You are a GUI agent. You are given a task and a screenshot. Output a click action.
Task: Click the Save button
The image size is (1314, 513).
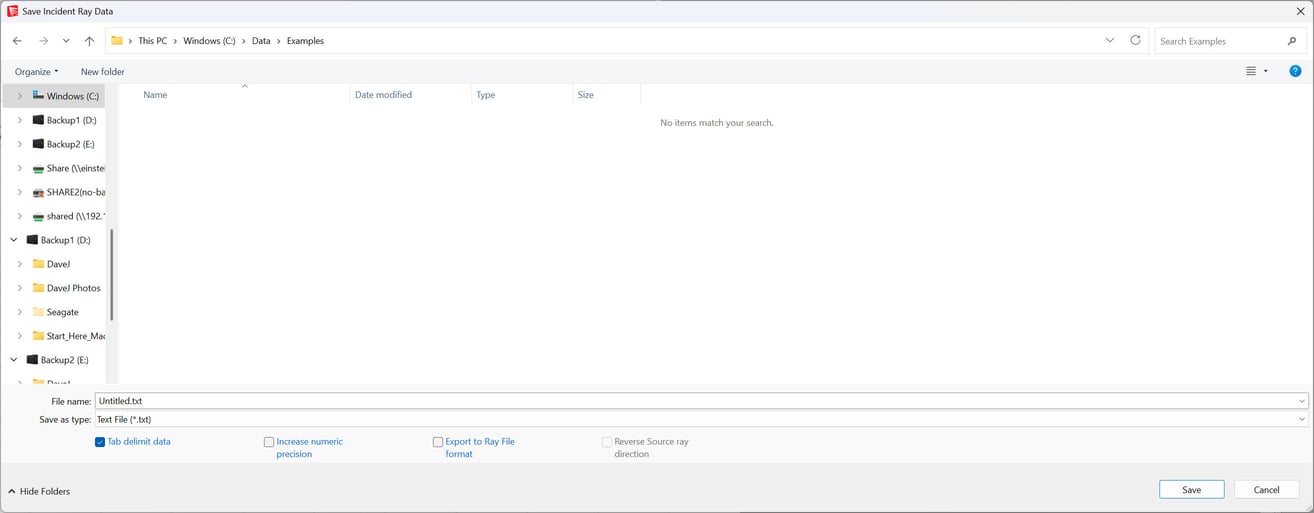pos(1192,490)
